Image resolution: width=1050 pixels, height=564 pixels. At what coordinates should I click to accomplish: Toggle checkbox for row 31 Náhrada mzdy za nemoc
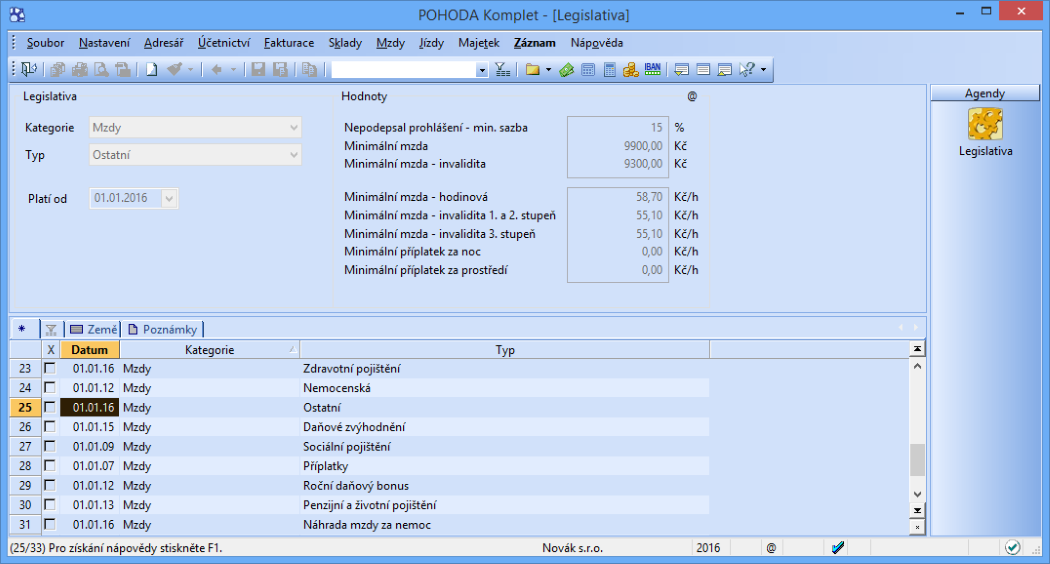pyautogui.click(x=50, y=524)
